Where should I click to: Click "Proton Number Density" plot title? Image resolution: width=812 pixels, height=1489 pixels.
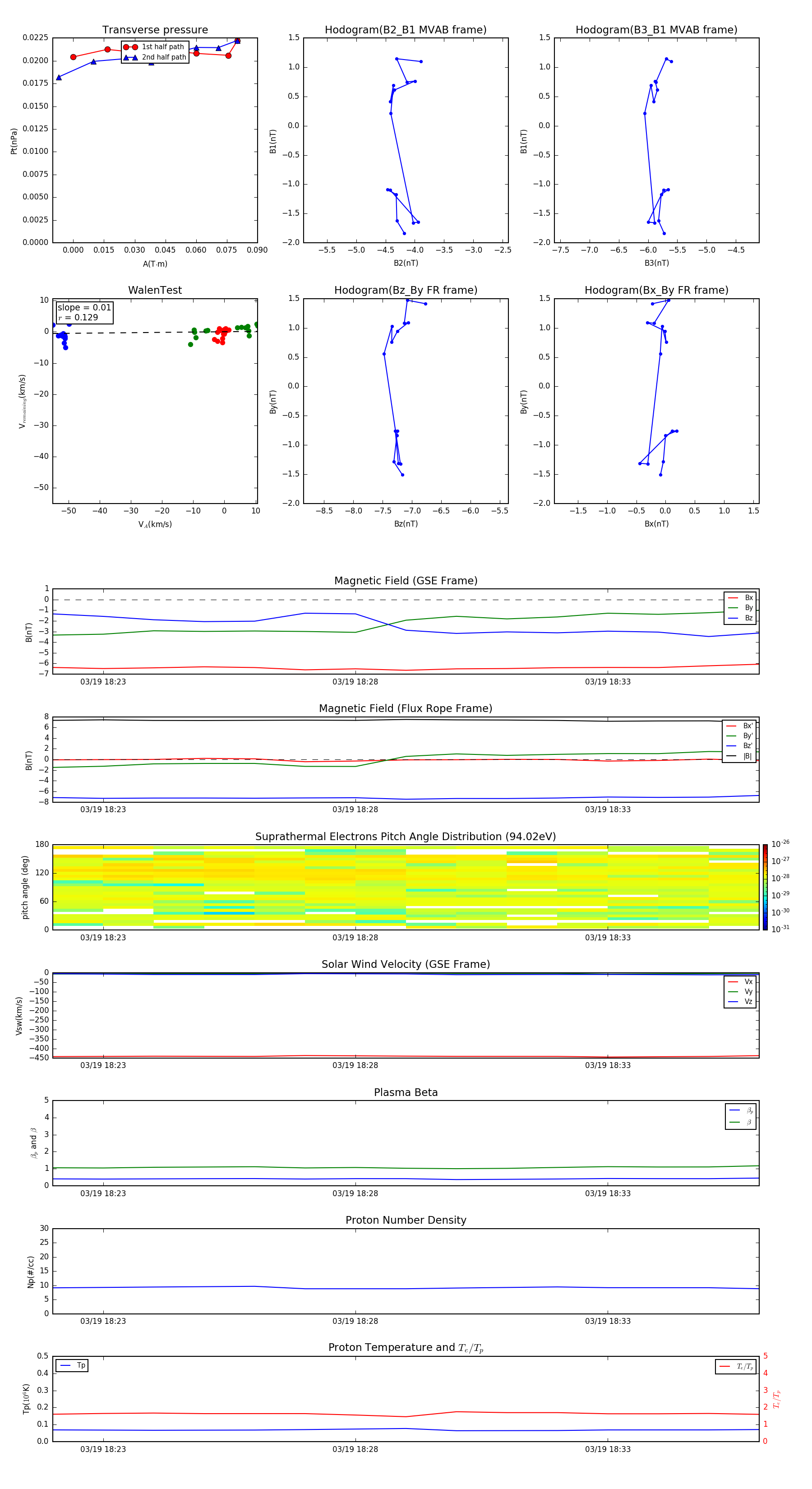(406, 1220)
